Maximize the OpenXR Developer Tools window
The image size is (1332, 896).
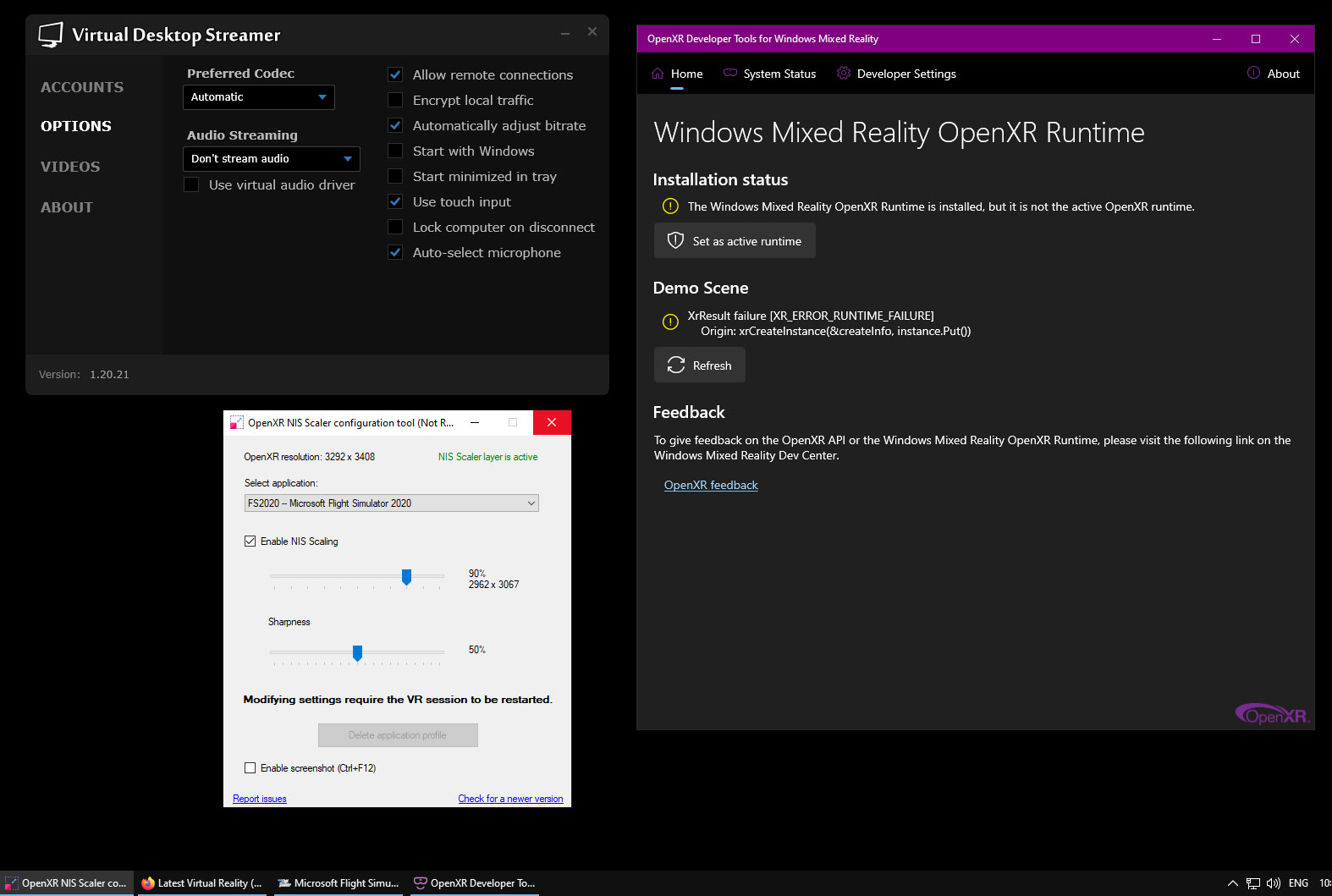point(1256,39)
